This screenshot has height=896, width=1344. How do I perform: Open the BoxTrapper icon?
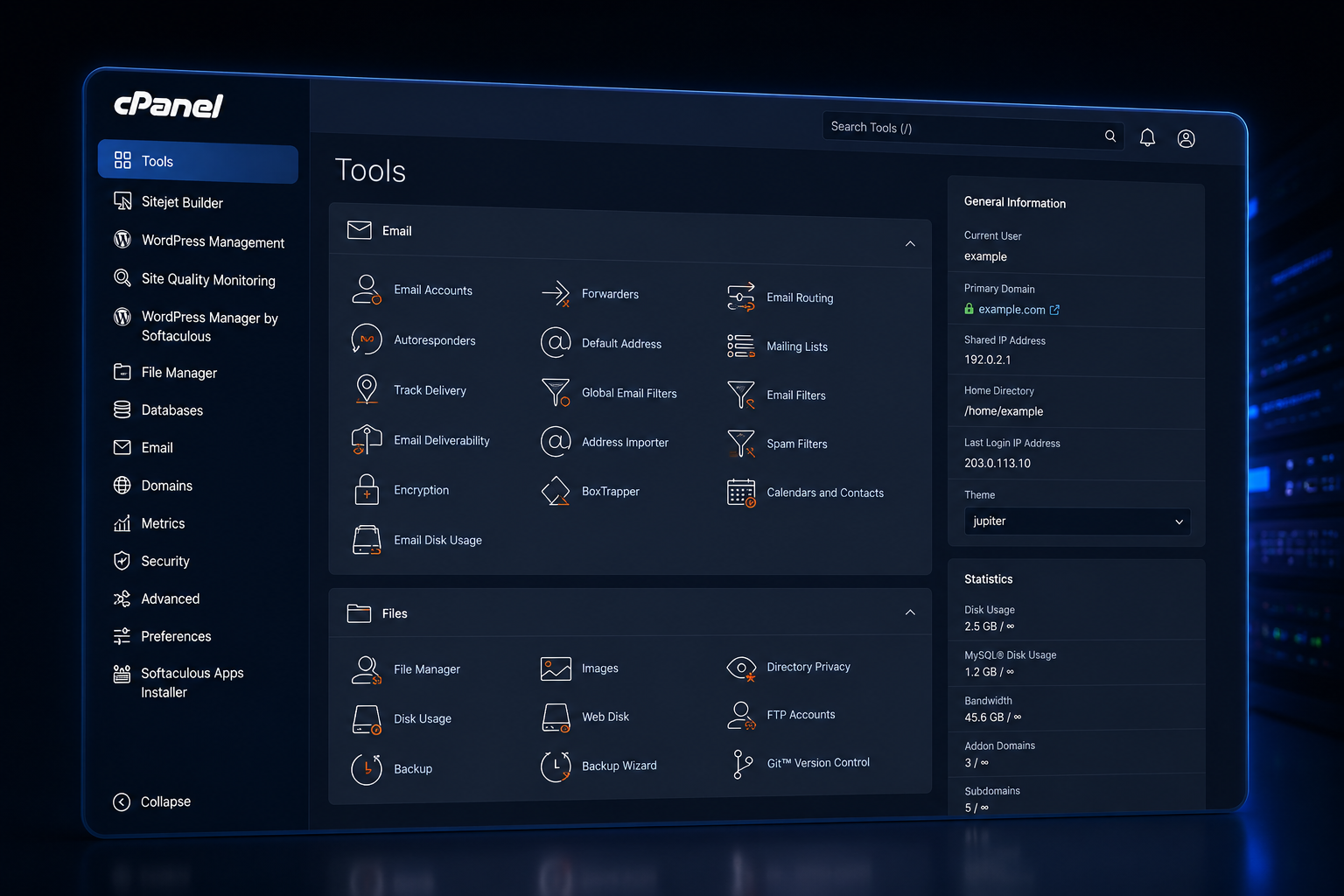[556, 491]
